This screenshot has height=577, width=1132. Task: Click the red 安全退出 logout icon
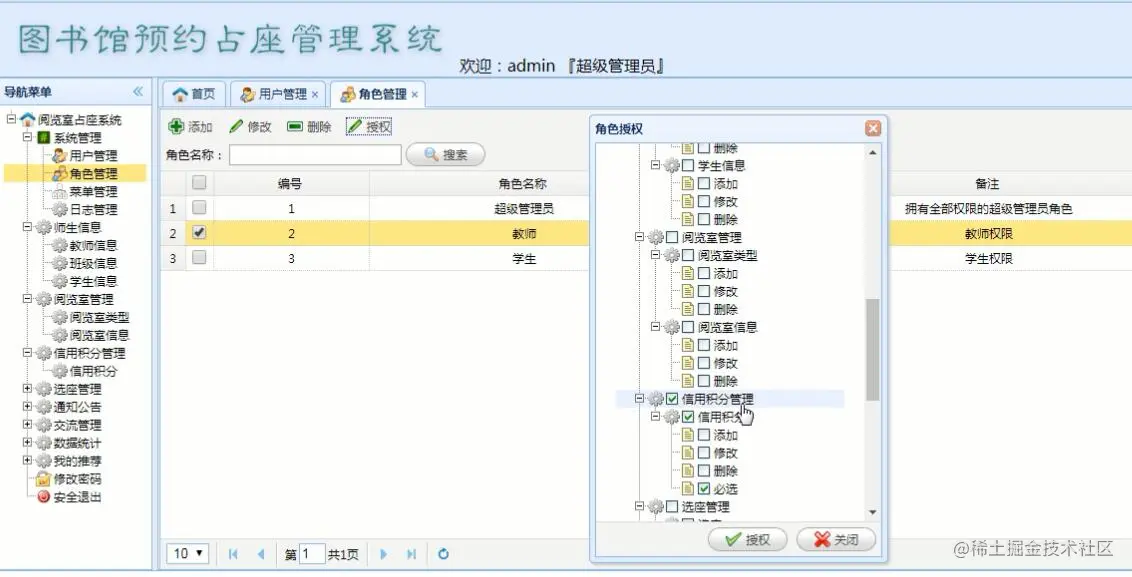(x=44, y=497)
